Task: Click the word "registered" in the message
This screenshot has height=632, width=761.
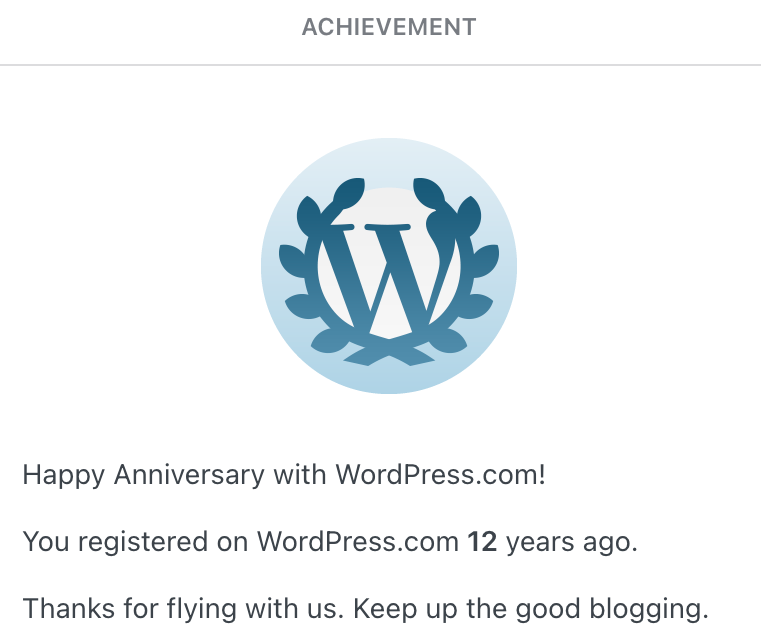Action: (142, 541)
